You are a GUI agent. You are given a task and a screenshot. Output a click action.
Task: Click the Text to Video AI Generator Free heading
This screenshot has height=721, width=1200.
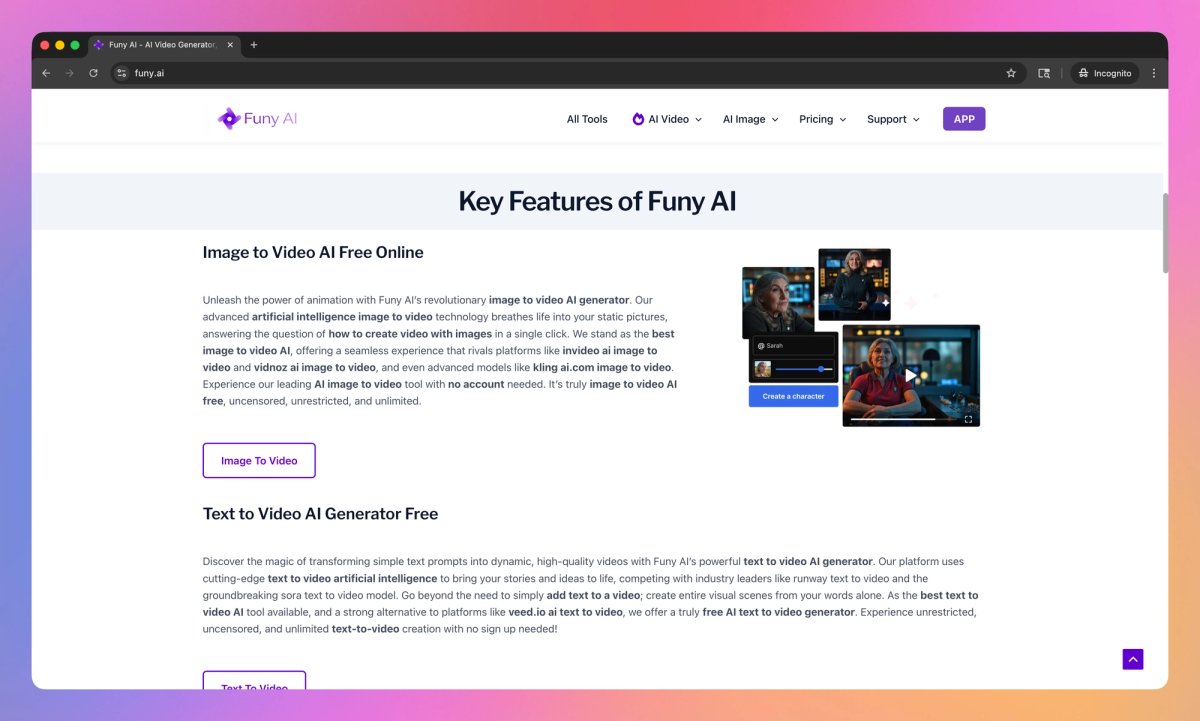click(320, 514)
